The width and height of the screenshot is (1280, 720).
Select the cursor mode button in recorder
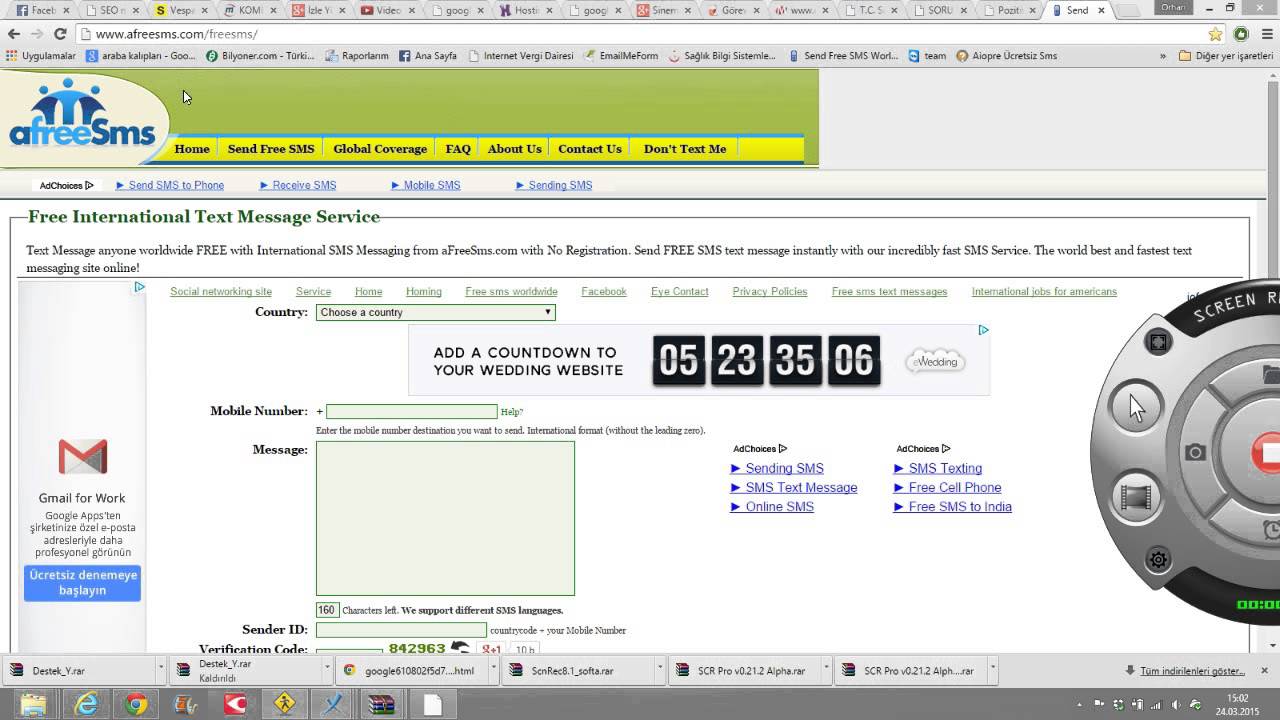point(1136,407)
